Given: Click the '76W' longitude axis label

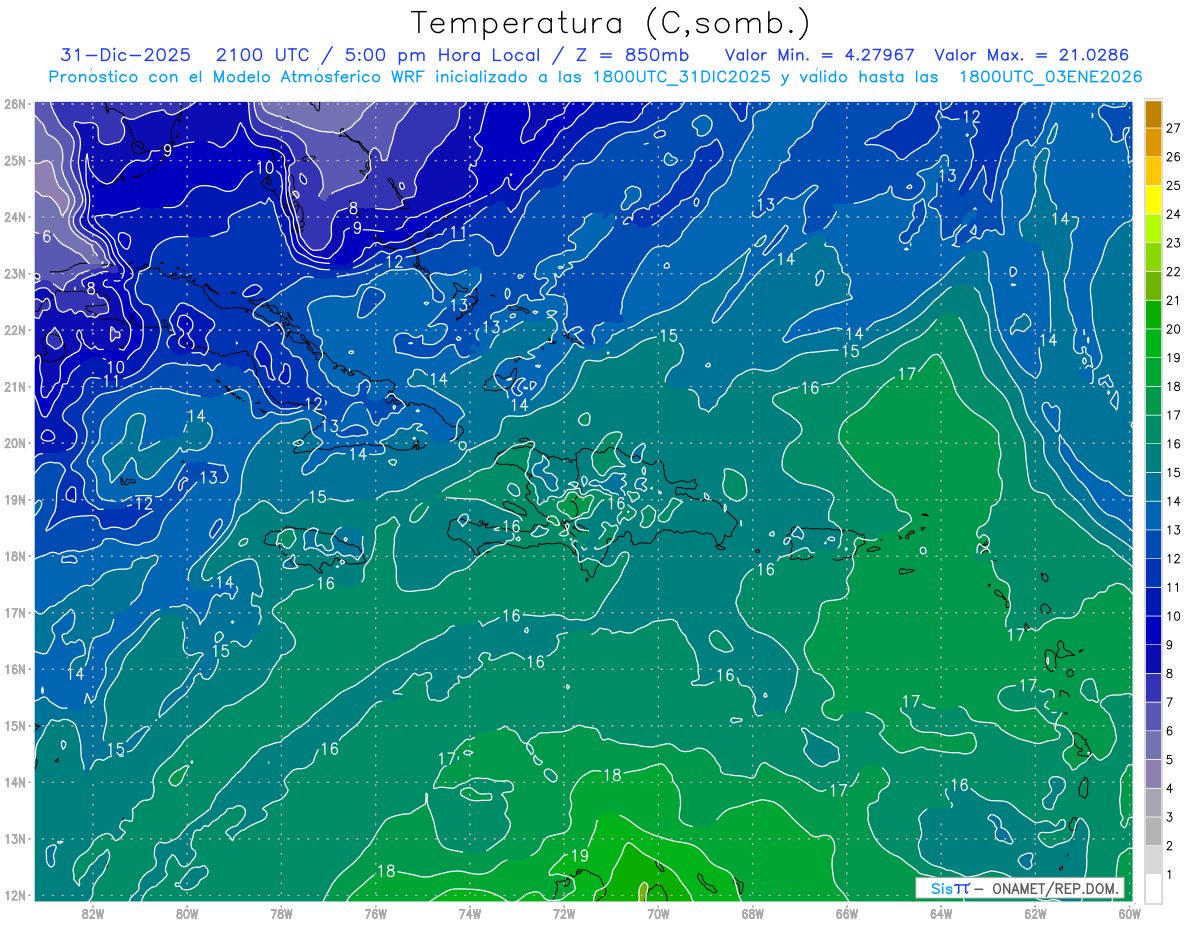Looking at the screenshot, I should pos(376,913).
